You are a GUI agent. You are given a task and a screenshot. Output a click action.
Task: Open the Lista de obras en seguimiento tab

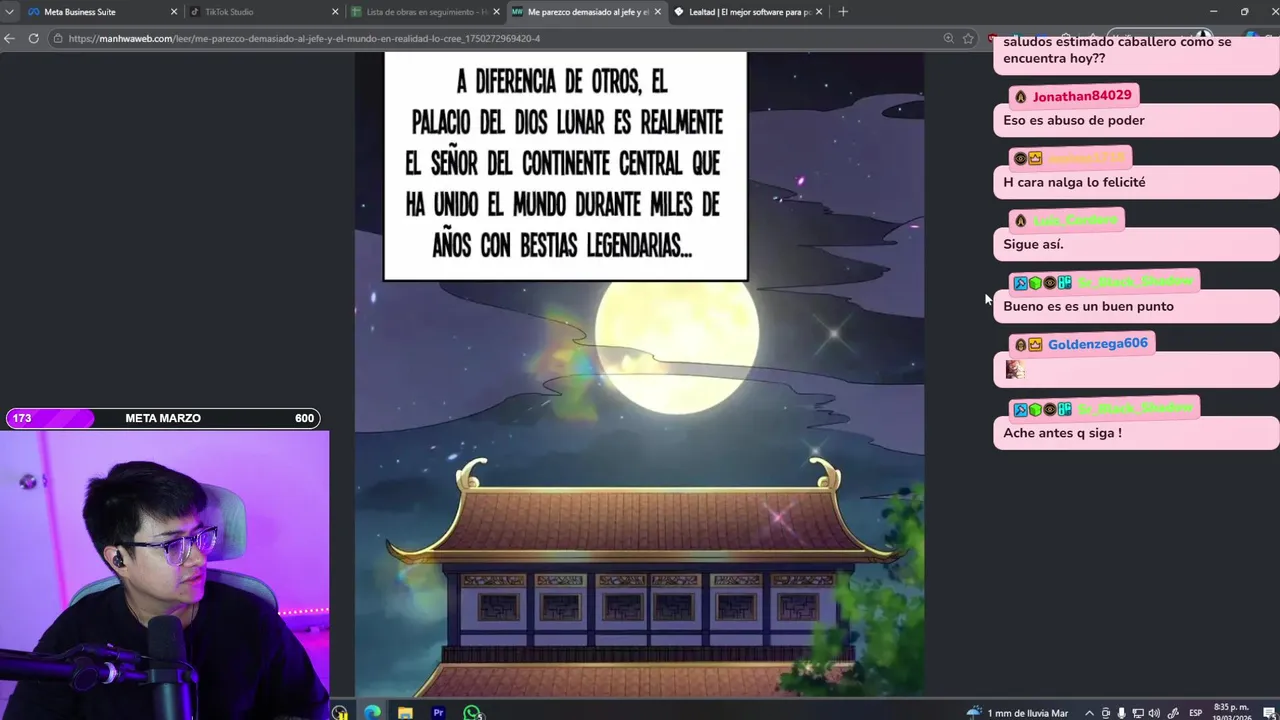(x=425, y=12)
